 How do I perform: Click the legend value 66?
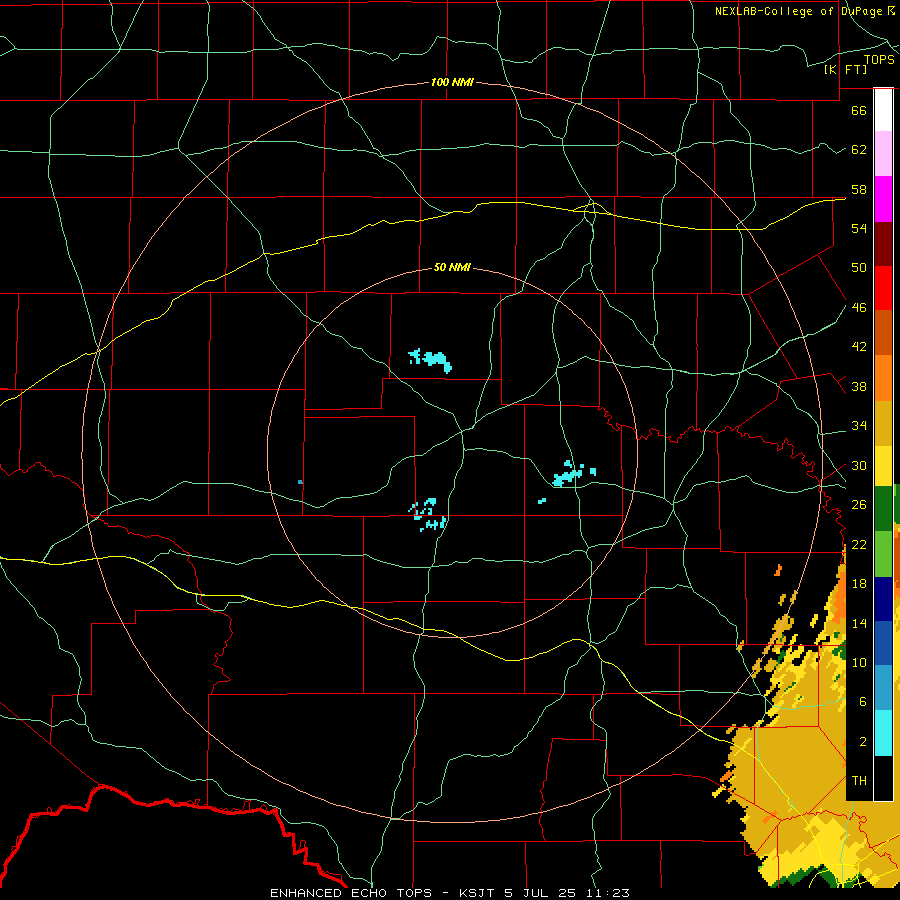point(859,110)
